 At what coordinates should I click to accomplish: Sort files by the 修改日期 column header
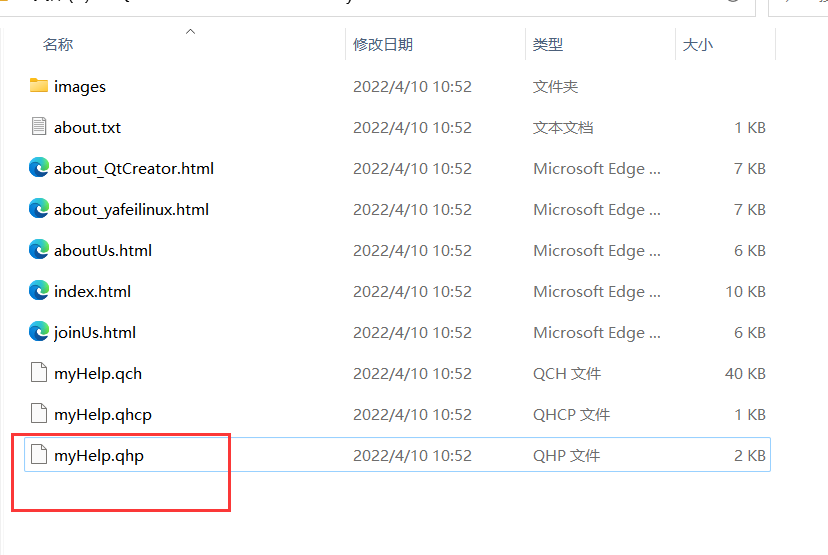pos(383,44)
